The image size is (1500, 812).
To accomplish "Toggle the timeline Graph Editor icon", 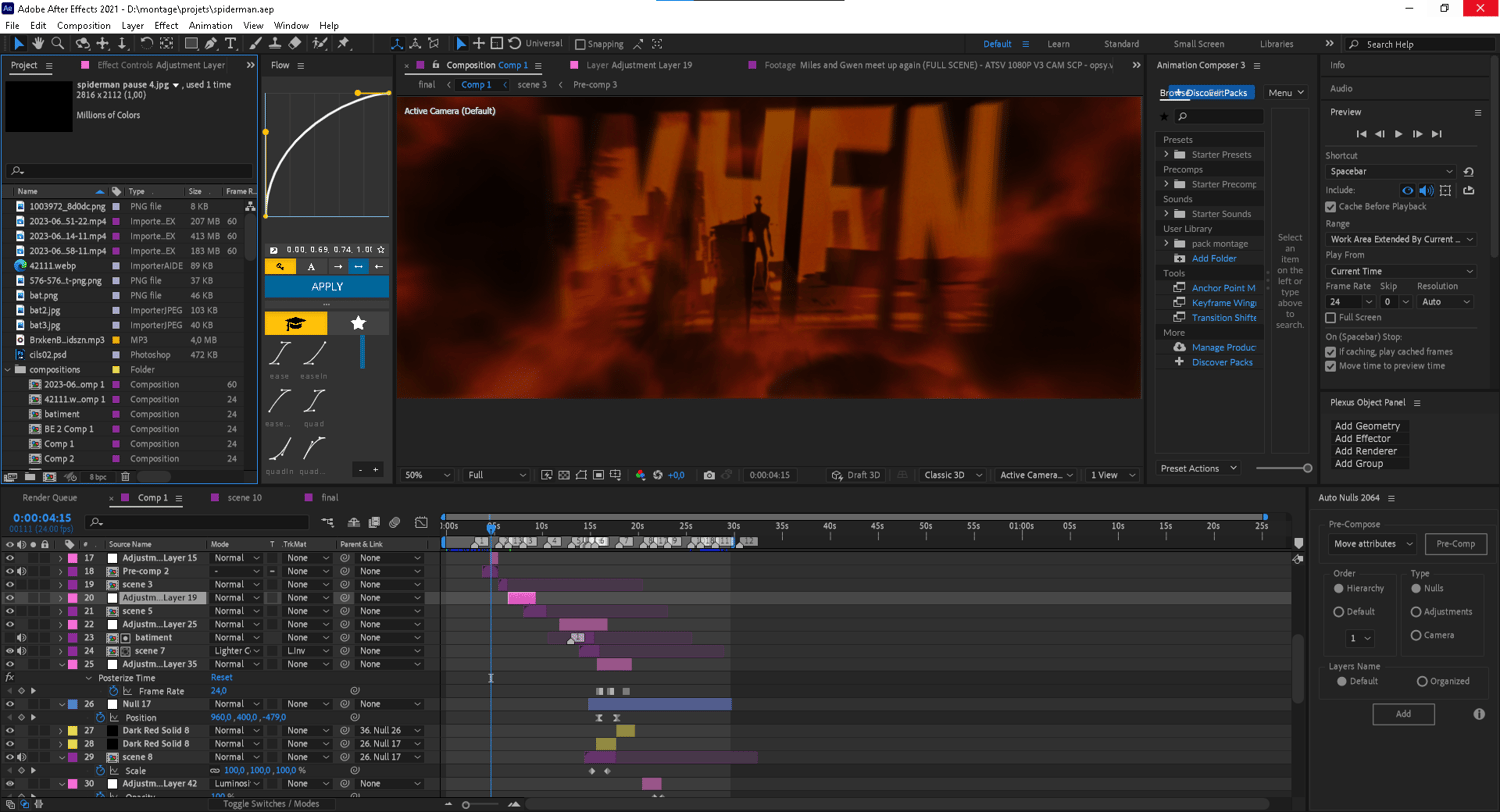I will click(x=421, y=521).
